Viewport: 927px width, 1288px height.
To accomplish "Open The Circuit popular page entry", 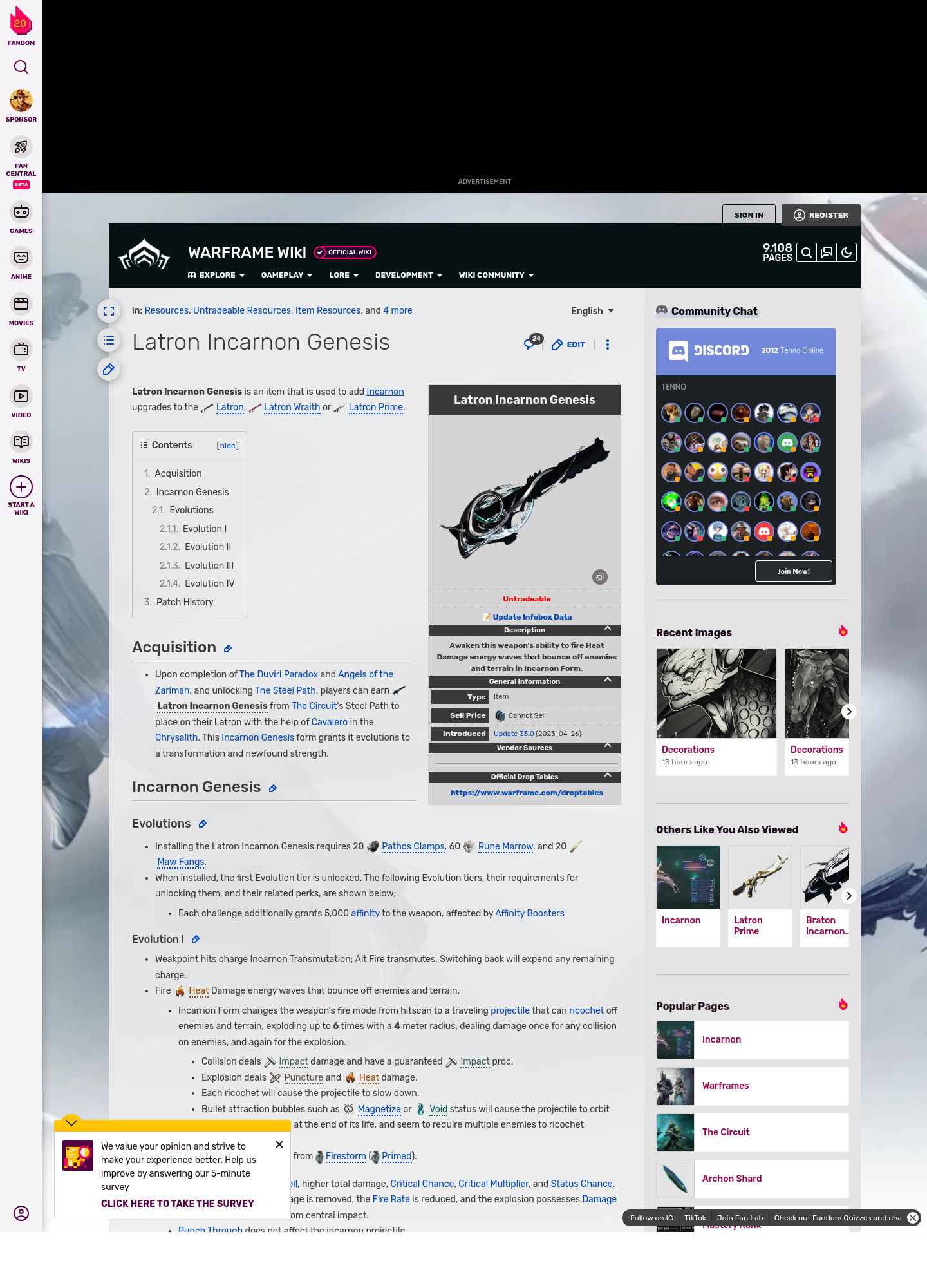I will (753, 1132).
